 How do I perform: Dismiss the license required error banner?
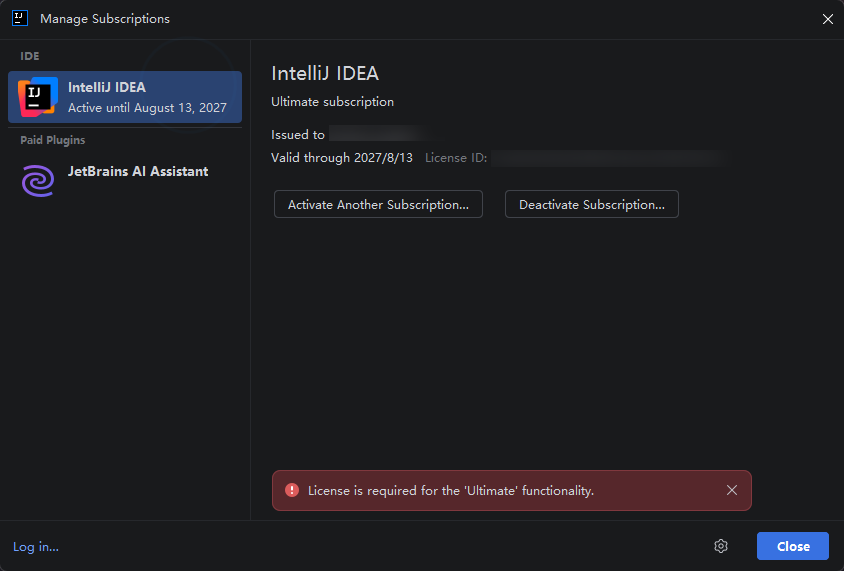click(732, 490)
